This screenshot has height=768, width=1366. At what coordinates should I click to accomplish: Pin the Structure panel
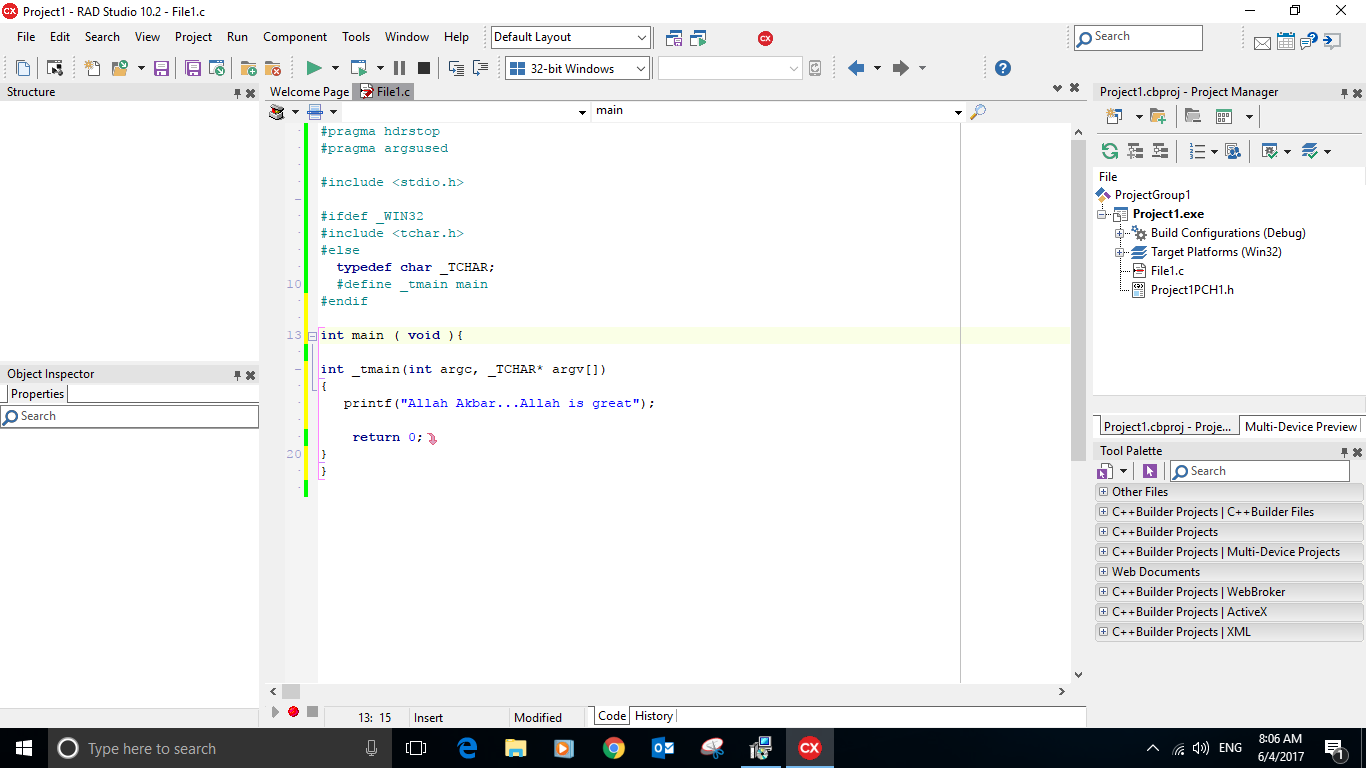[237, 93]
